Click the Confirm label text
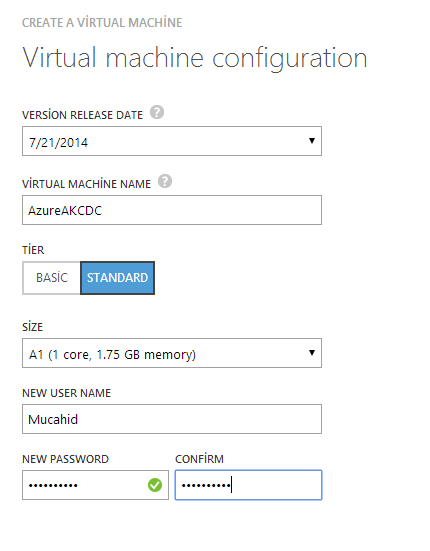 pyautogui.click(x=199, y=459)
